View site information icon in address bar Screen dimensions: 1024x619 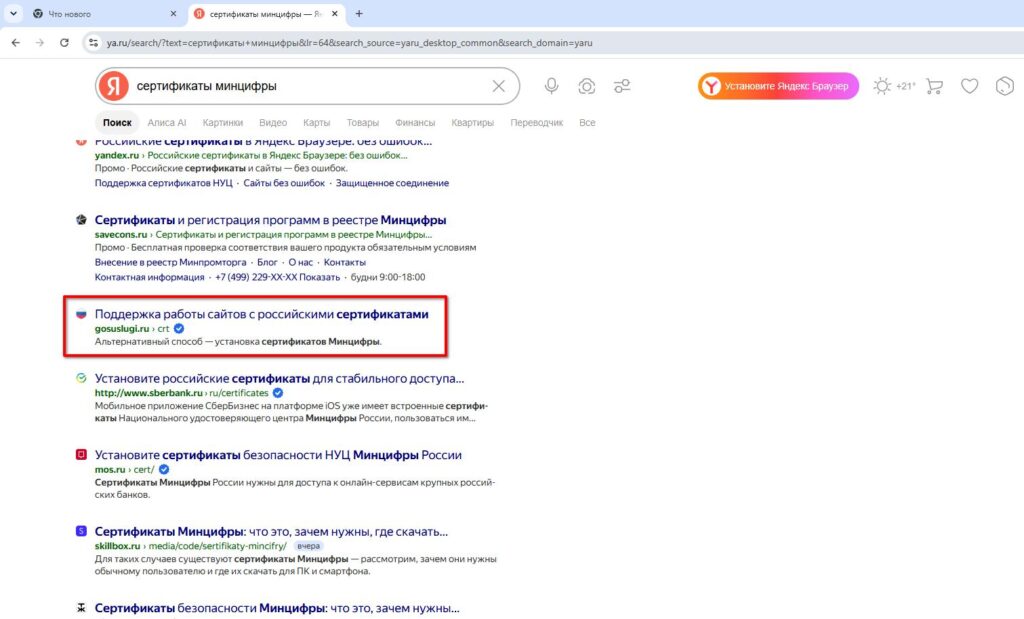(x=93, y=42)
